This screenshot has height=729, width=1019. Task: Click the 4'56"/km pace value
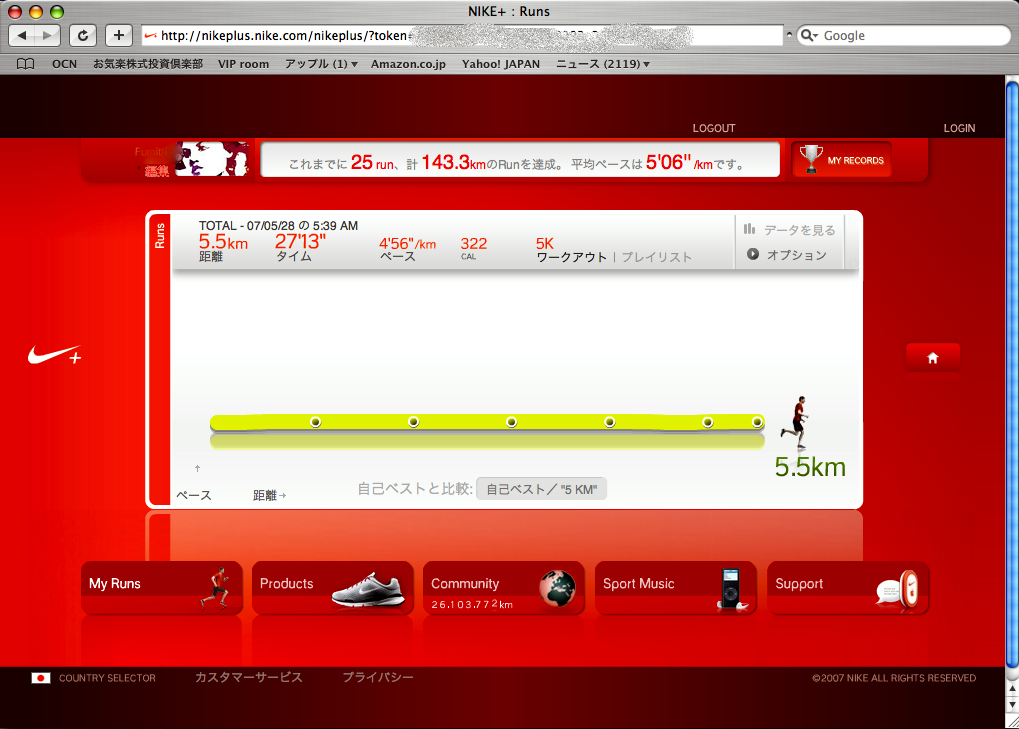(x=407, y=244)
